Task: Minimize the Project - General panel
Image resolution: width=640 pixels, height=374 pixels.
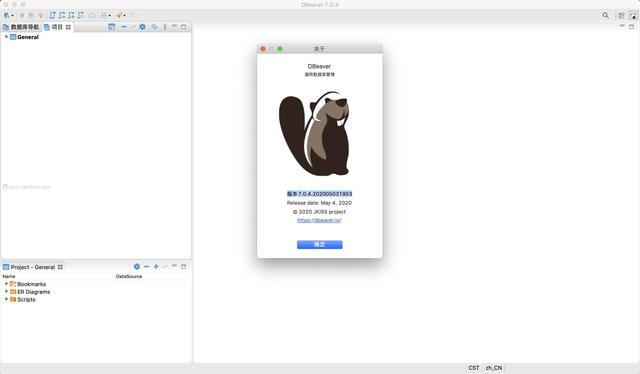Action: click(x=174, y=266)
